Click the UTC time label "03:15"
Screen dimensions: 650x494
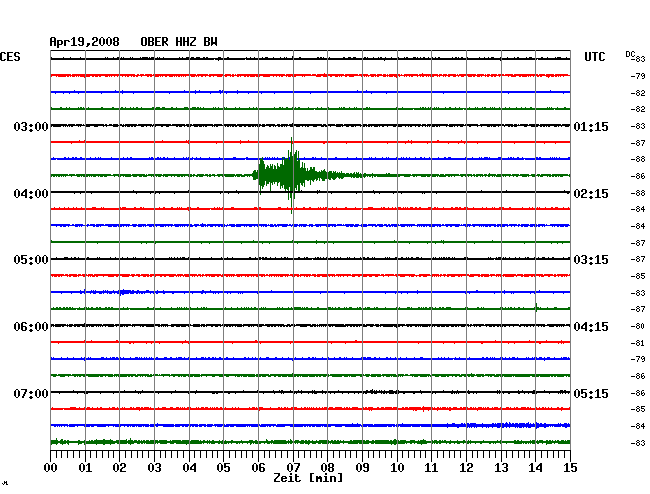pyautogui.click(x=591, y=260)
